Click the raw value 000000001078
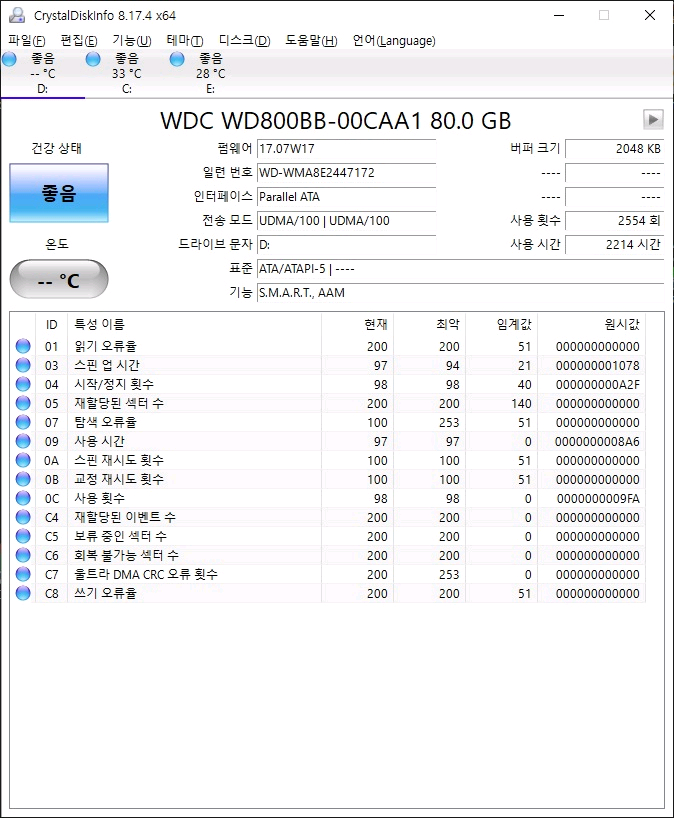 (597, 365)
